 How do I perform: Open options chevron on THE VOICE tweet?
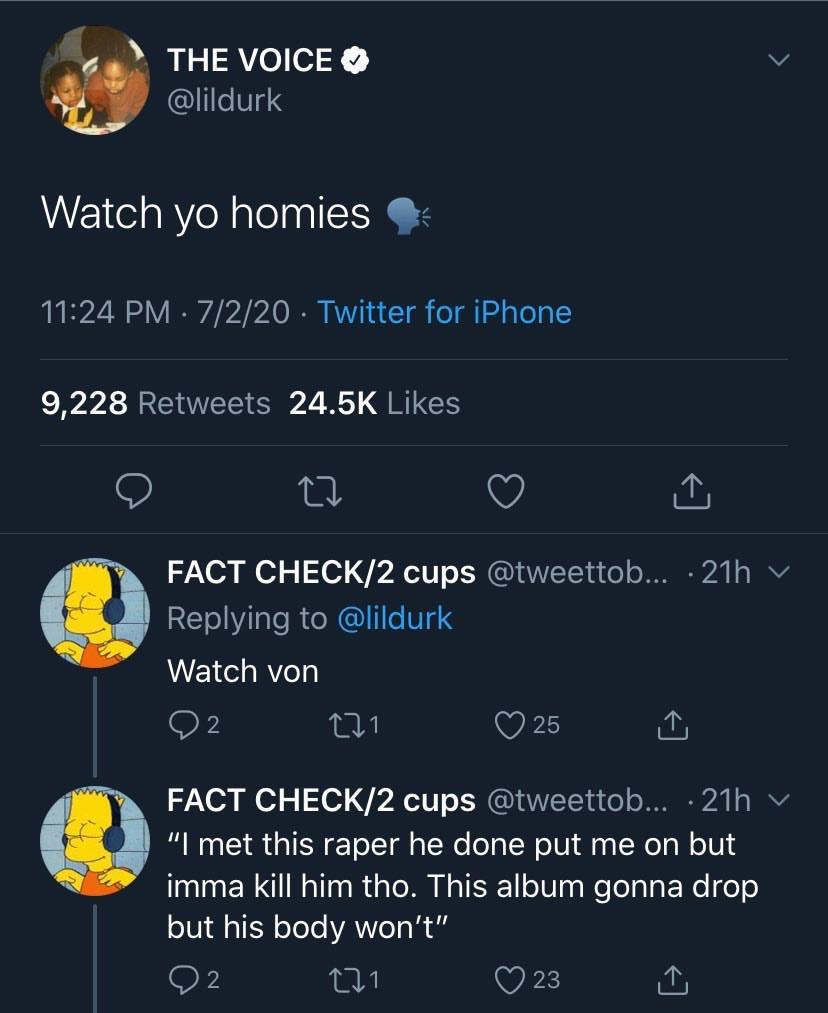pos(778,61)
